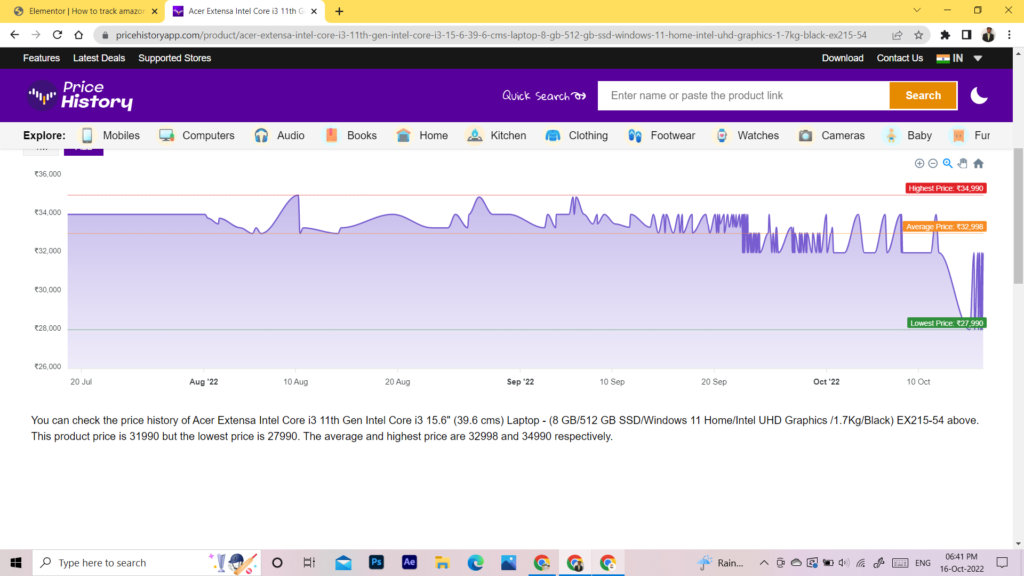Close the Acer Extensa browser tab

(x=314, y=11)
